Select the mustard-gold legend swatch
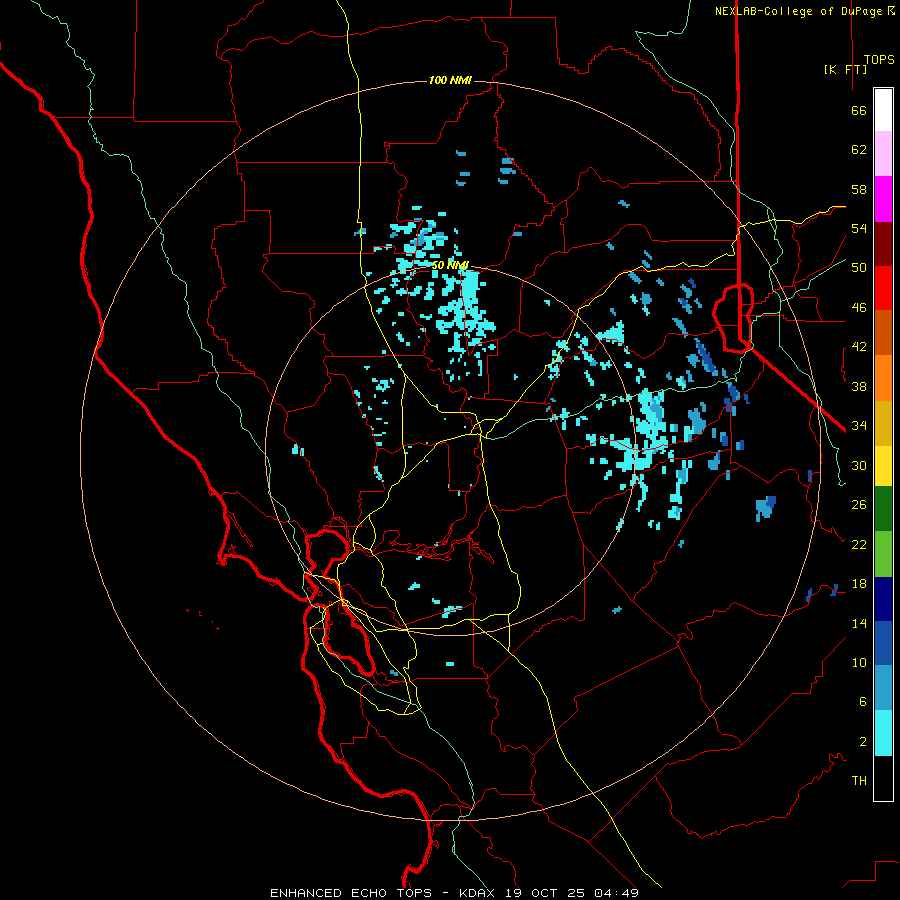 883,423
